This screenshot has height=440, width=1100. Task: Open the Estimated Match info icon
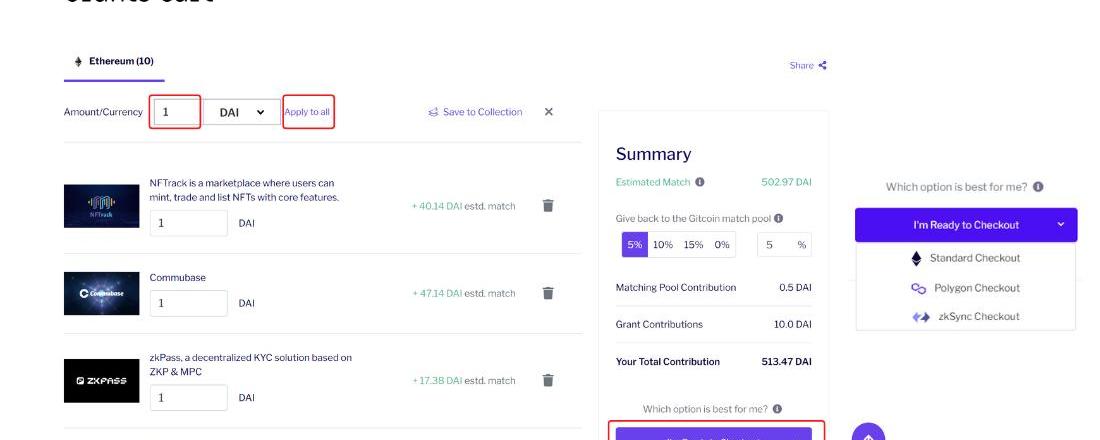tap(699, 182)
